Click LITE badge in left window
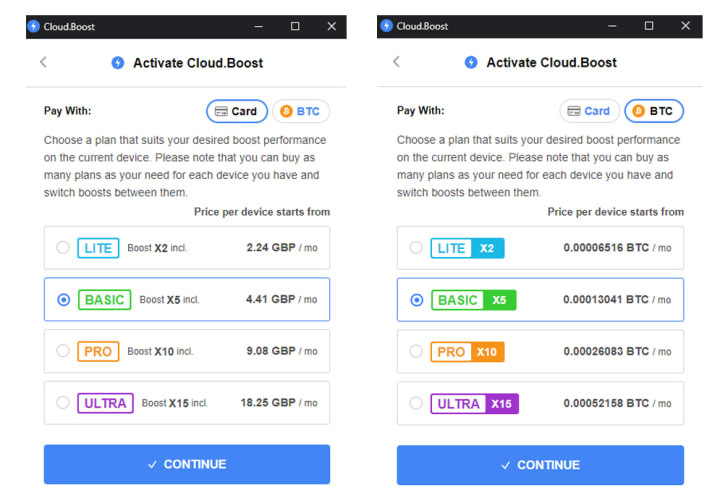 (98, 248)
